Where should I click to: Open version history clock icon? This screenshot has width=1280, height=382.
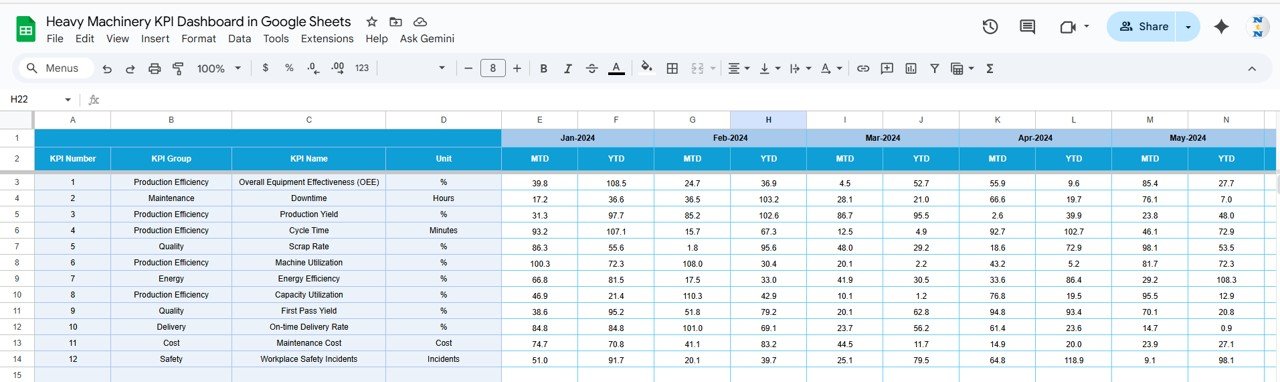pos(990,27)
